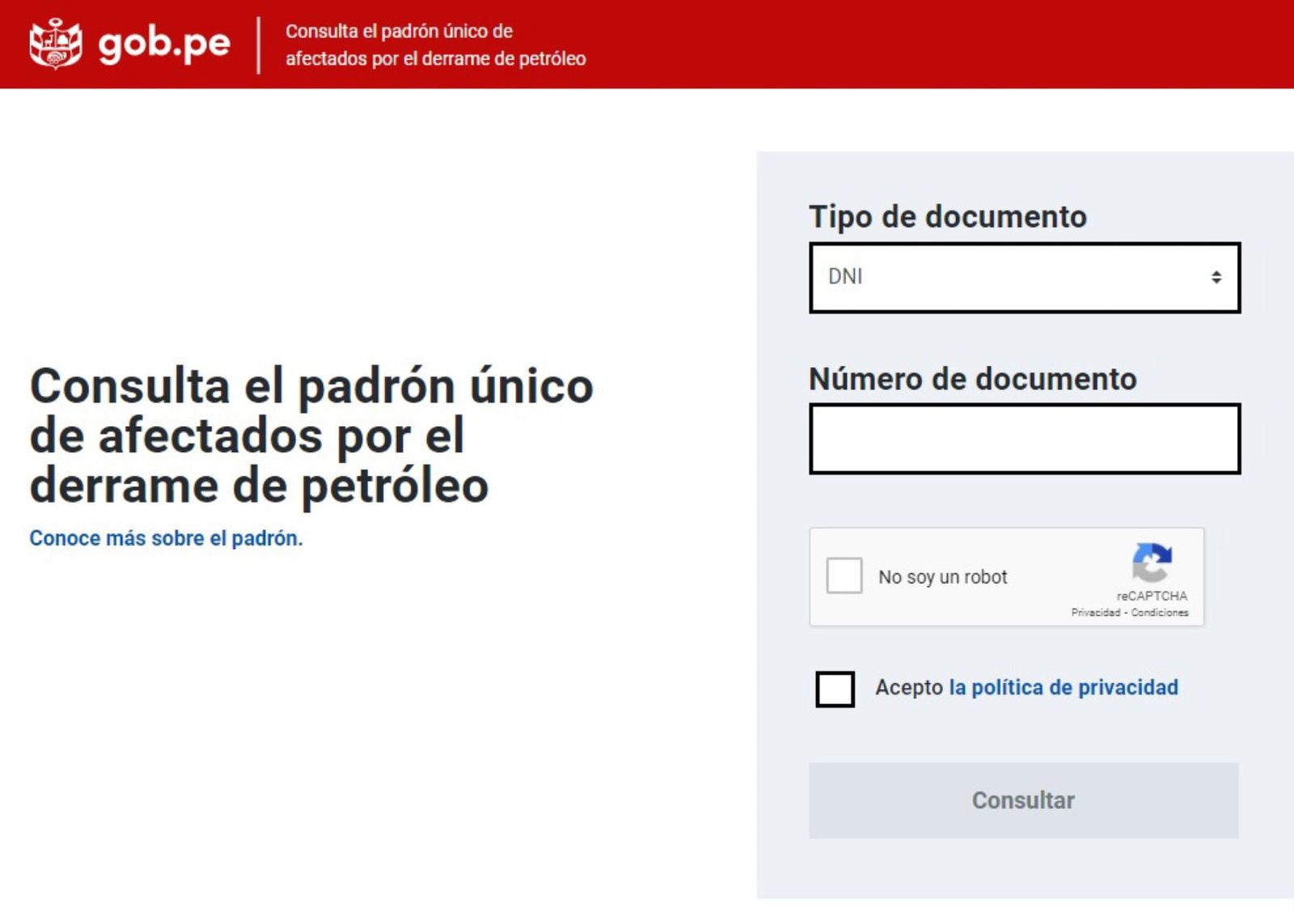Click the "Número de documento" label
Image resolution: width=1294 pixels, height=924 pixels.
click(972, 379)
